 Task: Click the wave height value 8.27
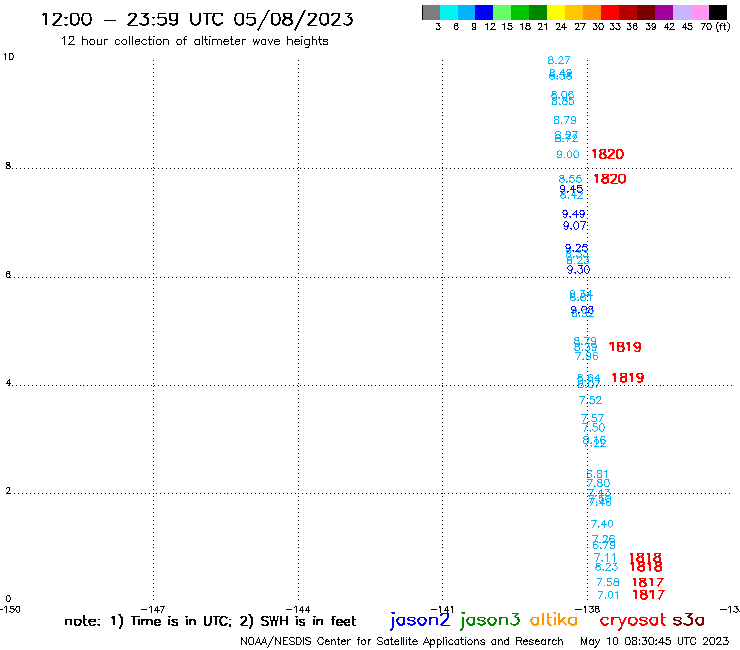pyautogui.click(x=559, y=60)
